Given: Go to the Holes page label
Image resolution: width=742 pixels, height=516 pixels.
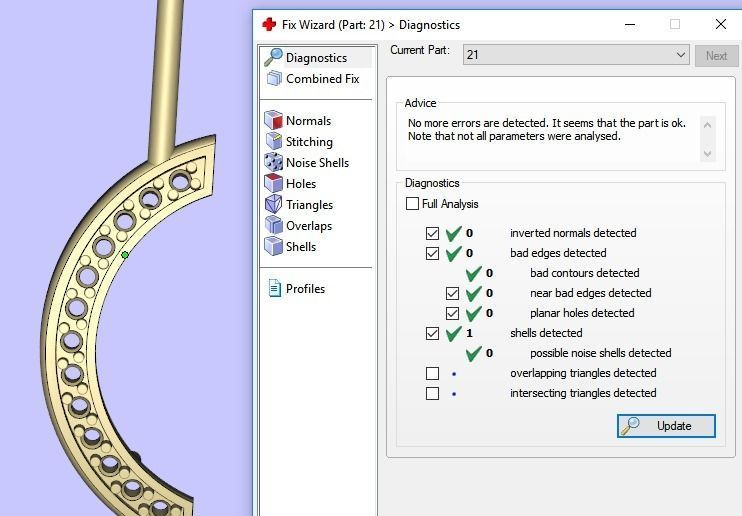Looking at the screenshot, I should coord(301,183).
